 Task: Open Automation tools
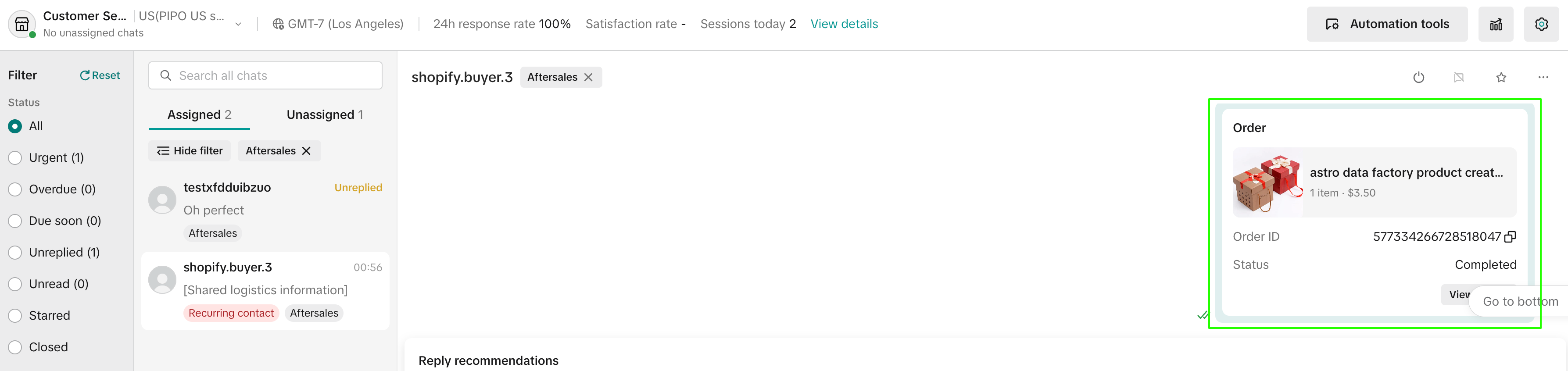1387,24
